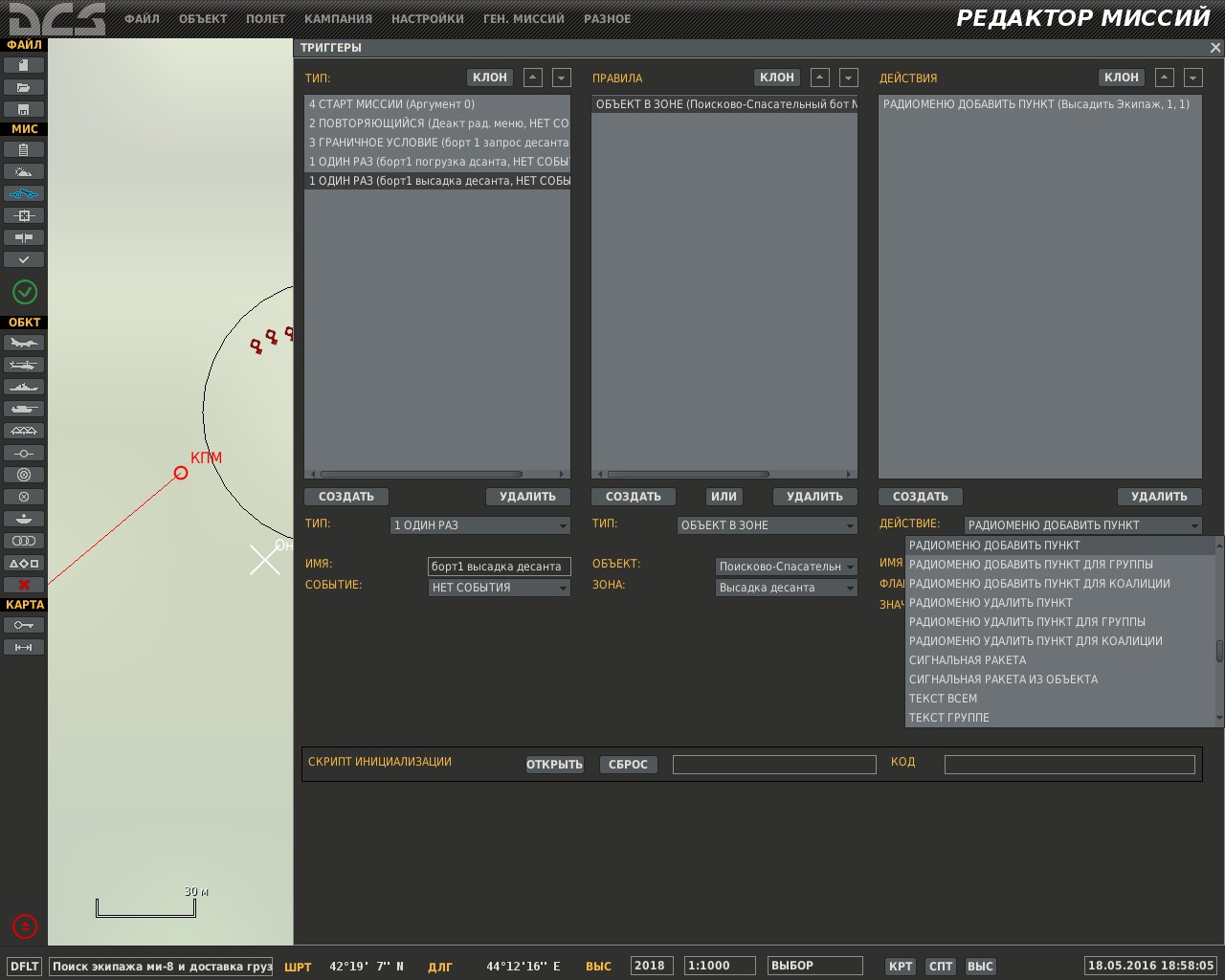Select the concentric circles trigger zone tool
This screenshot has width=1225, height=980.
[x=24, y=475]
